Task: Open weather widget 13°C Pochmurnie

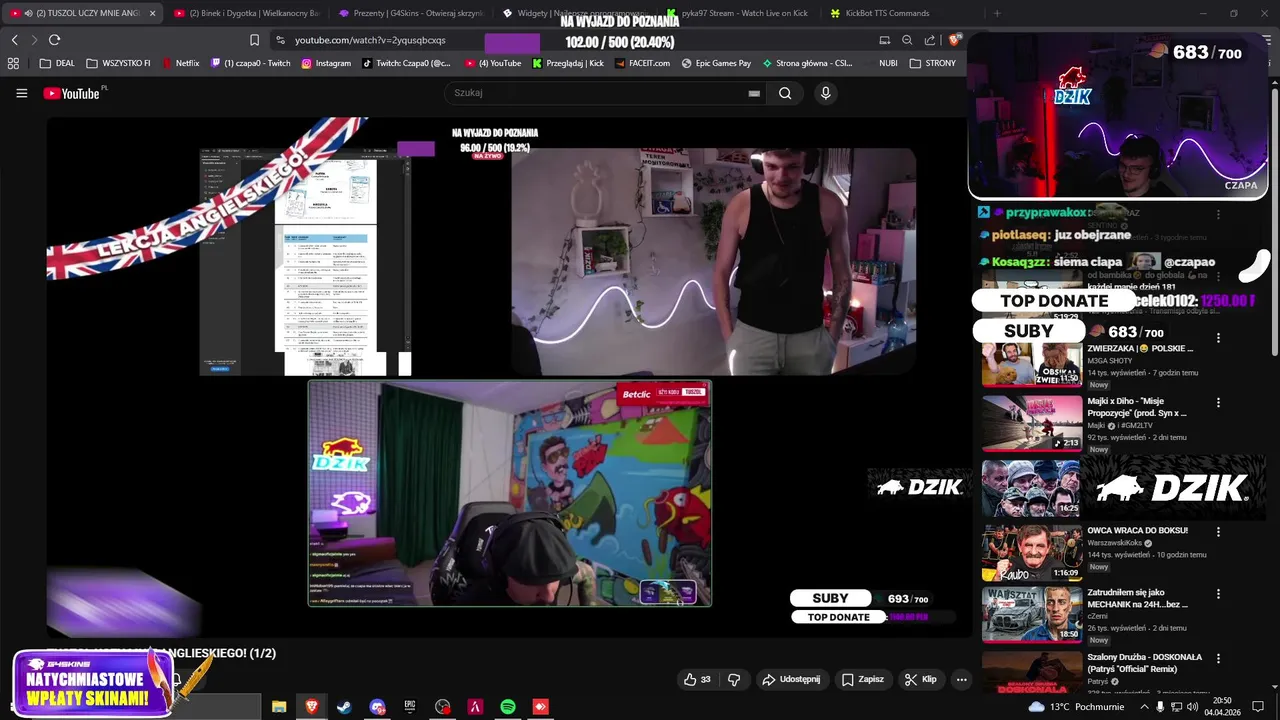Action: [x=1075, y=707]
